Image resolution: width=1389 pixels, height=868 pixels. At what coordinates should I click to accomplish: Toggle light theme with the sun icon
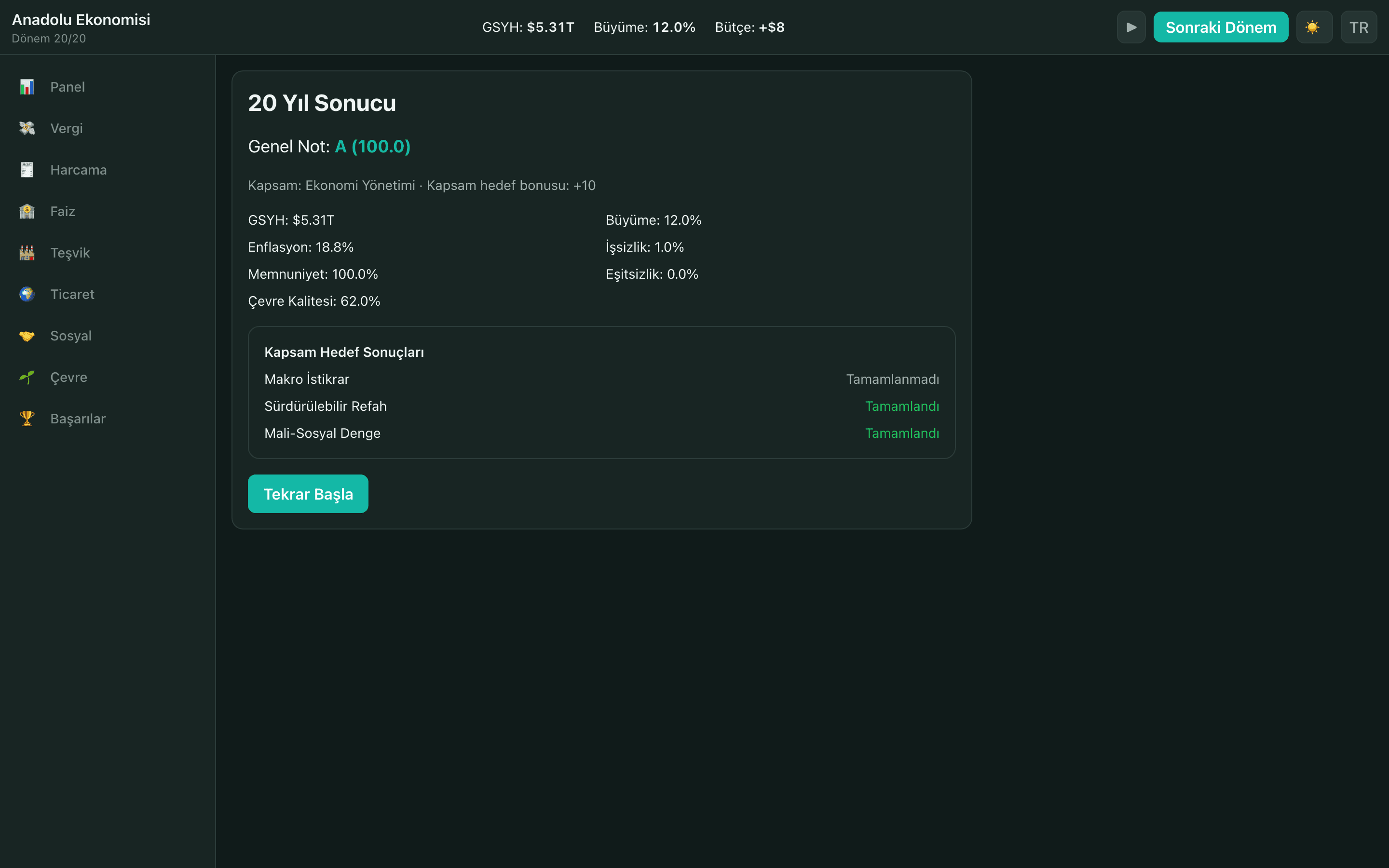[x=1314, y=27]
